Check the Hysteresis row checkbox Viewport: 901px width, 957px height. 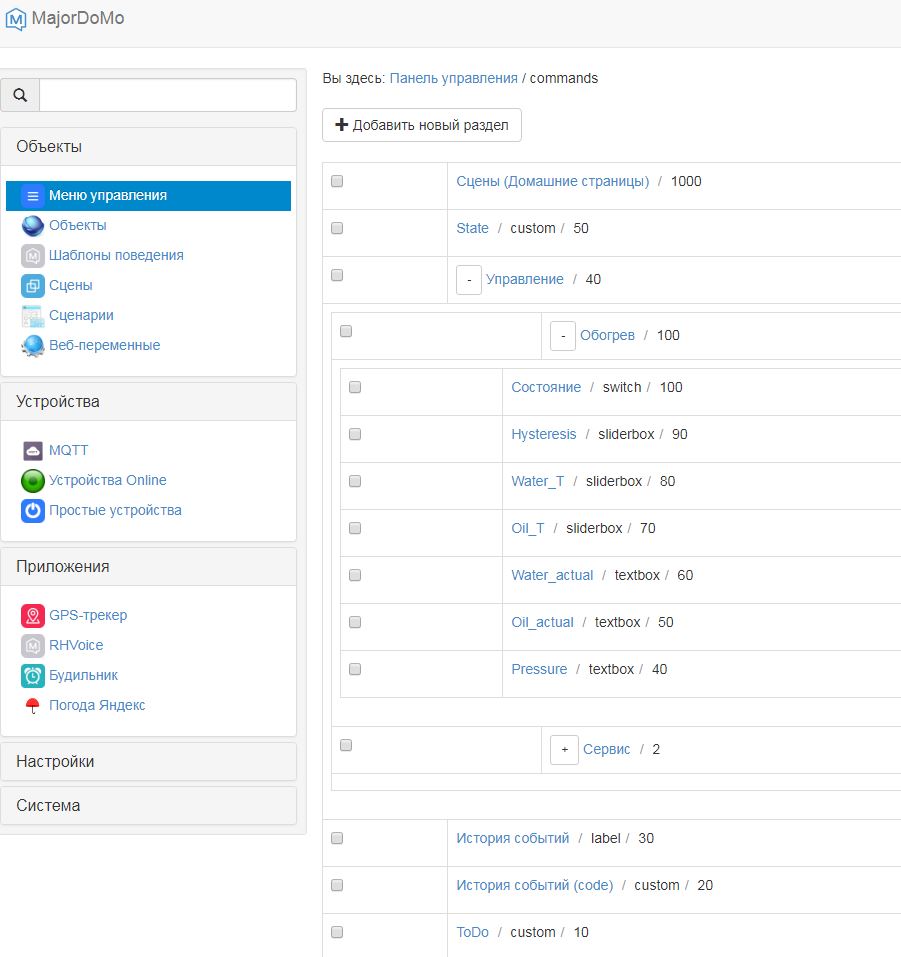coord(355,434)
